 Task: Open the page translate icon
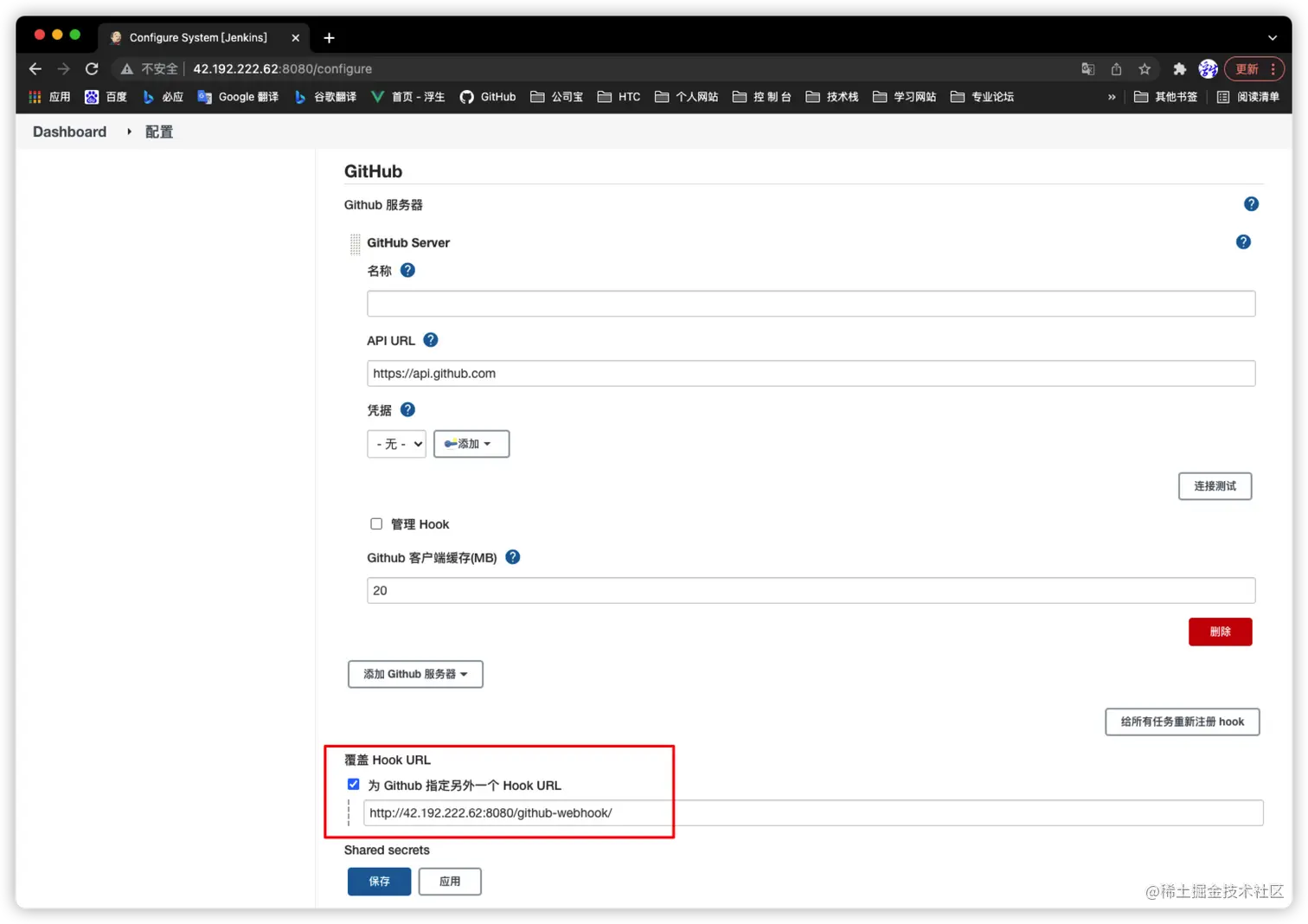pyautogui.click(x=1088, y=69)
